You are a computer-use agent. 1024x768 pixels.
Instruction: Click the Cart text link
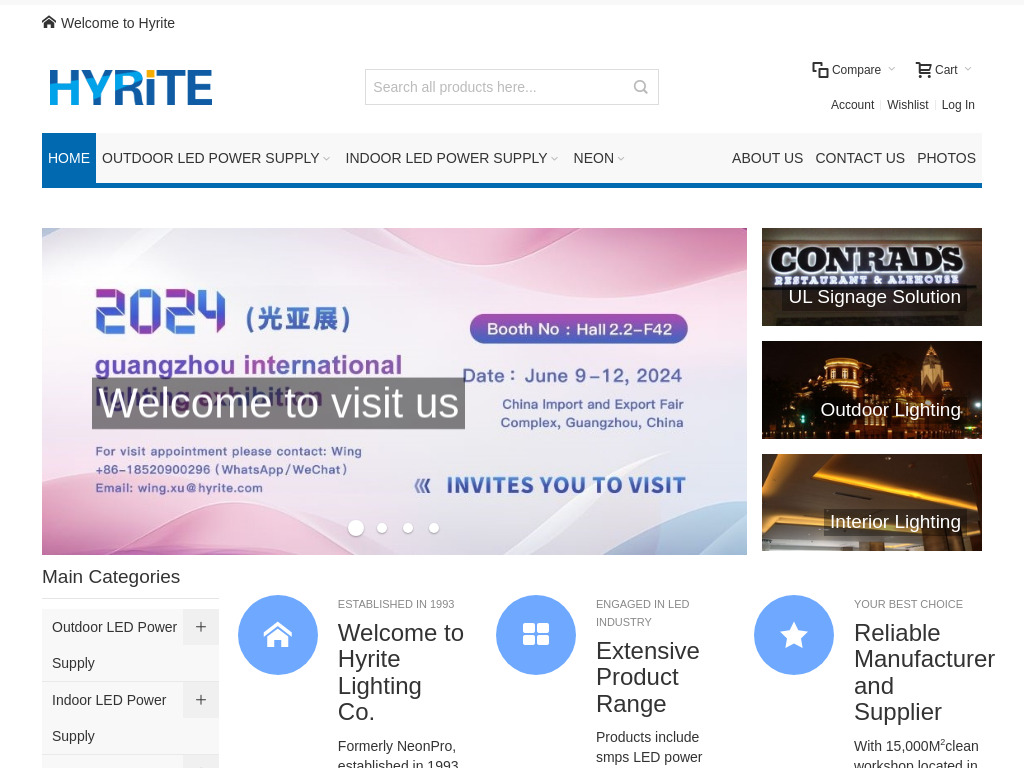[946, 70]
